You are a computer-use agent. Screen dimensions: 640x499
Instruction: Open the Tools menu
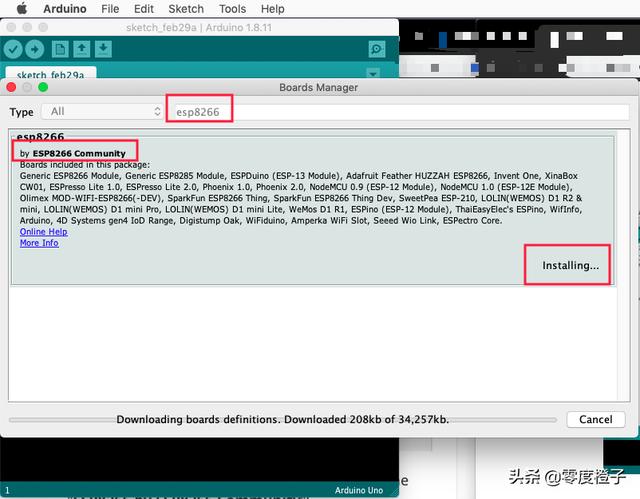(x=232, y=9)
